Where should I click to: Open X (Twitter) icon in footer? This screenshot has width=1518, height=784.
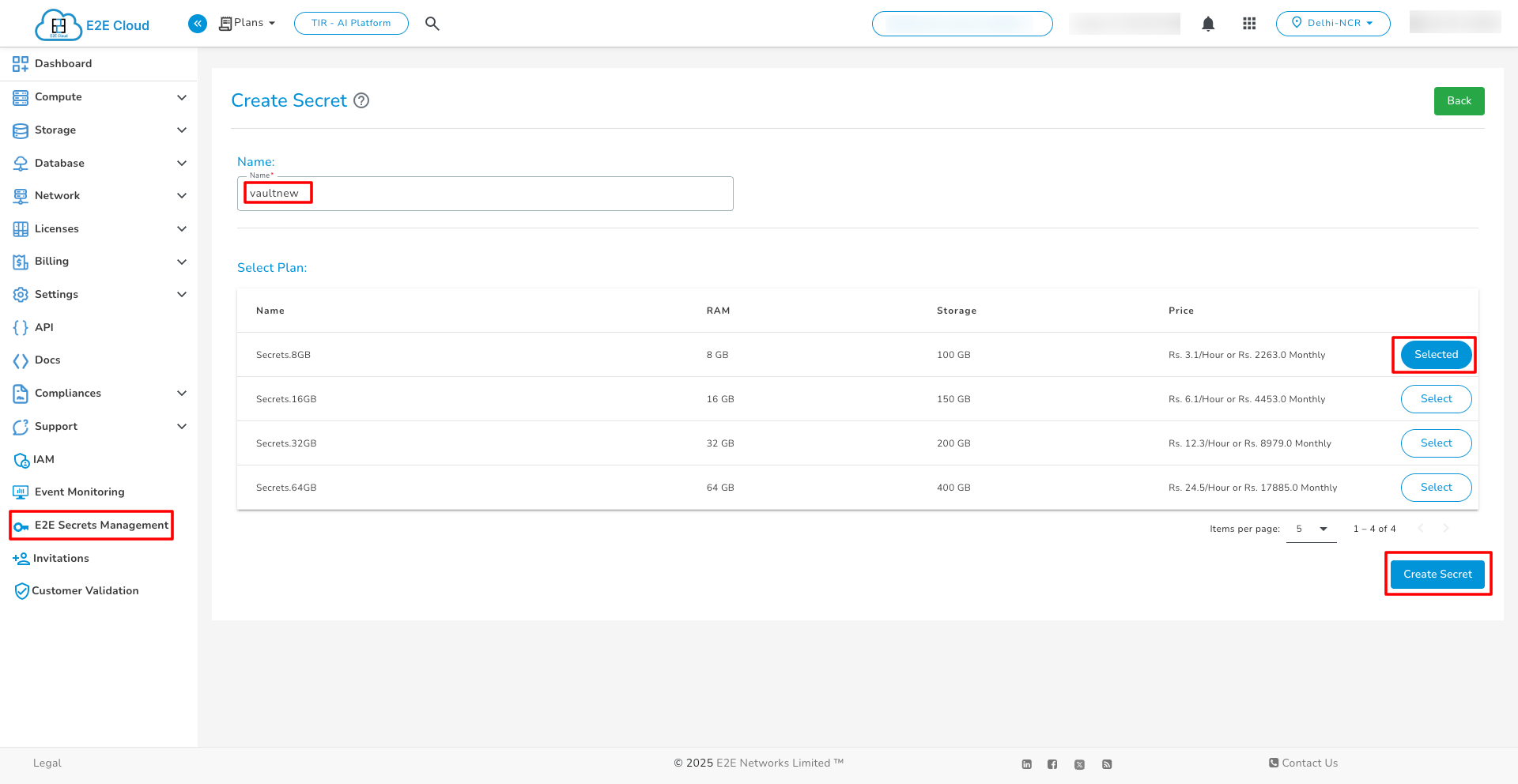1079,764
